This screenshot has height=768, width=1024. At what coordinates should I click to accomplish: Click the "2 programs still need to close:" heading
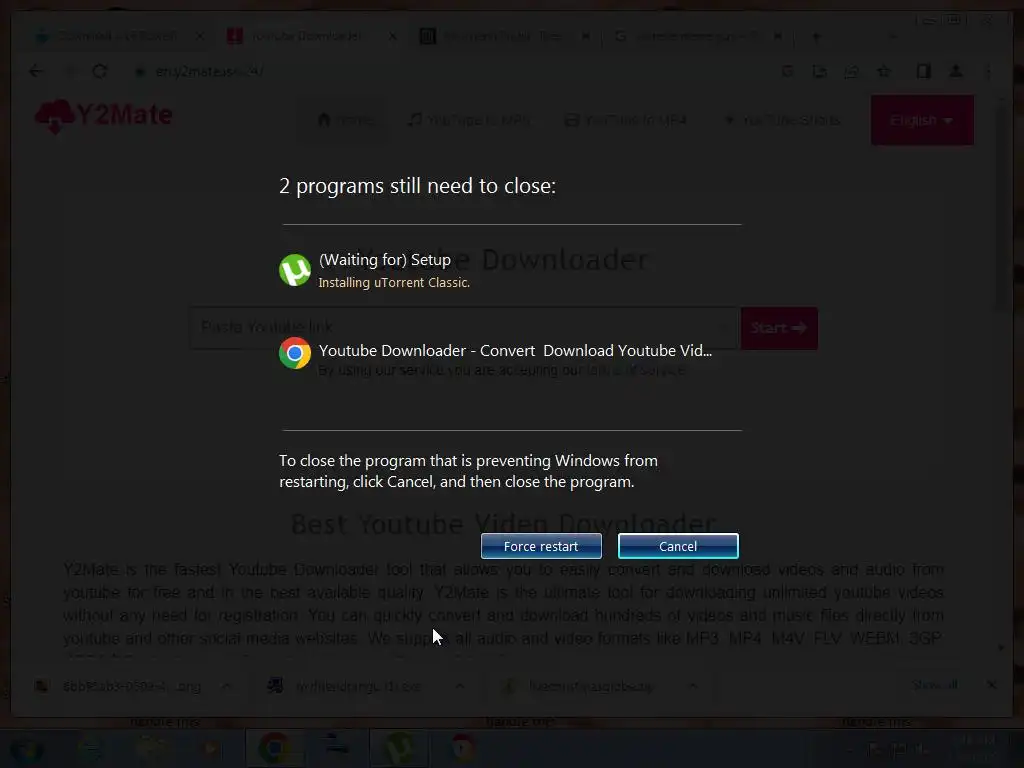tap(417, 186)
